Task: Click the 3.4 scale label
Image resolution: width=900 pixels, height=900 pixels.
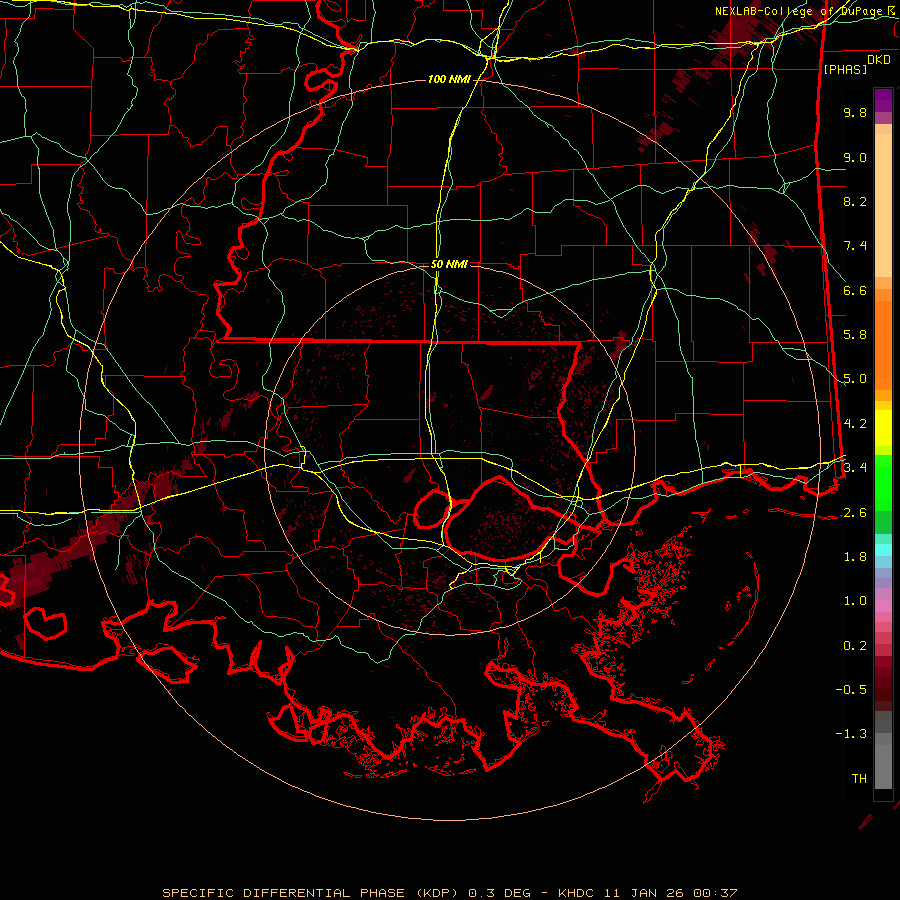Action: (855, 468)
